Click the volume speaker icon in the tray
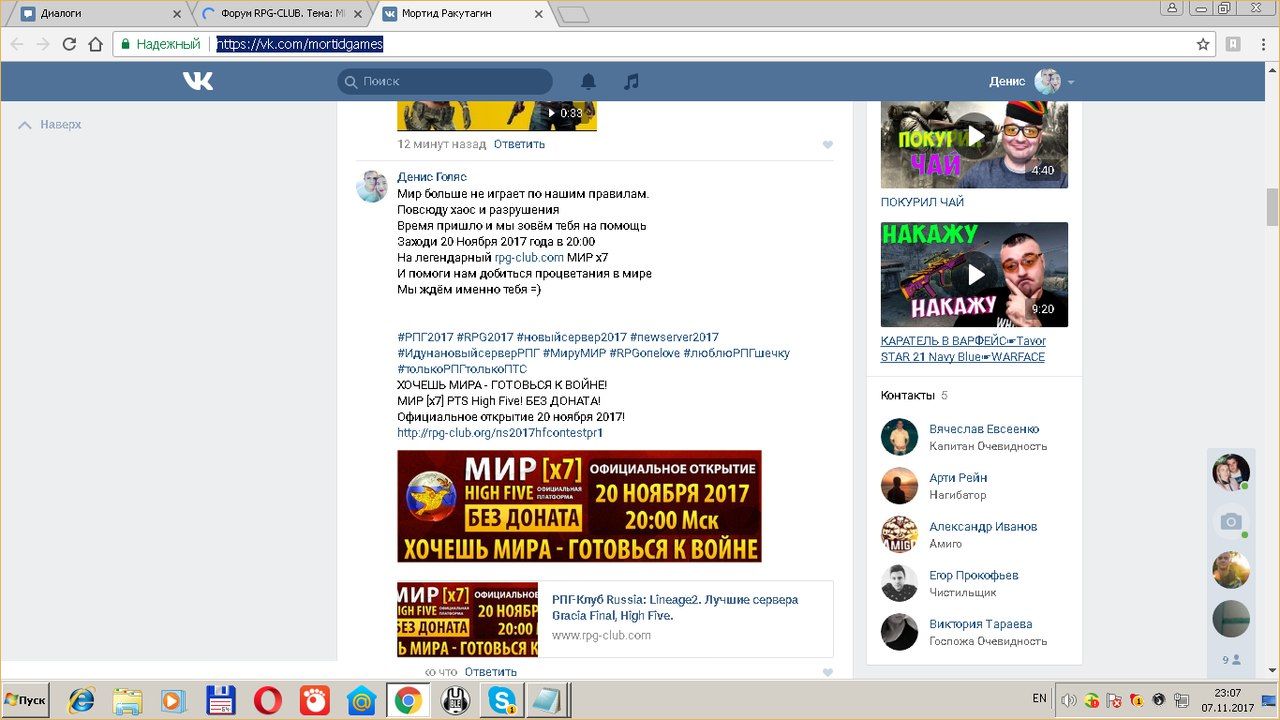1280x720 pixels. (x=1068, y=700)
